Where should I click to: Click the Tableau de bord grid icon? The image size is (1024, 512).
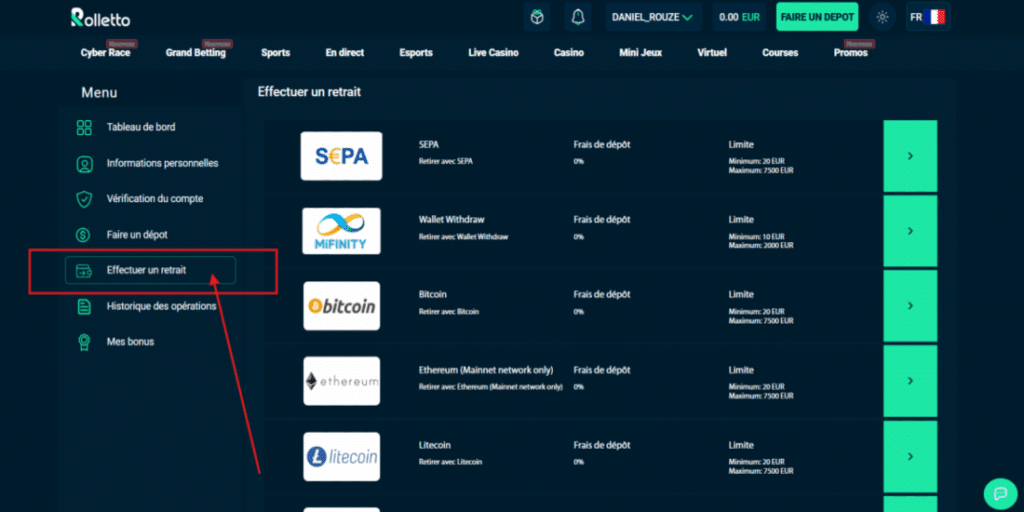[84, 128]
